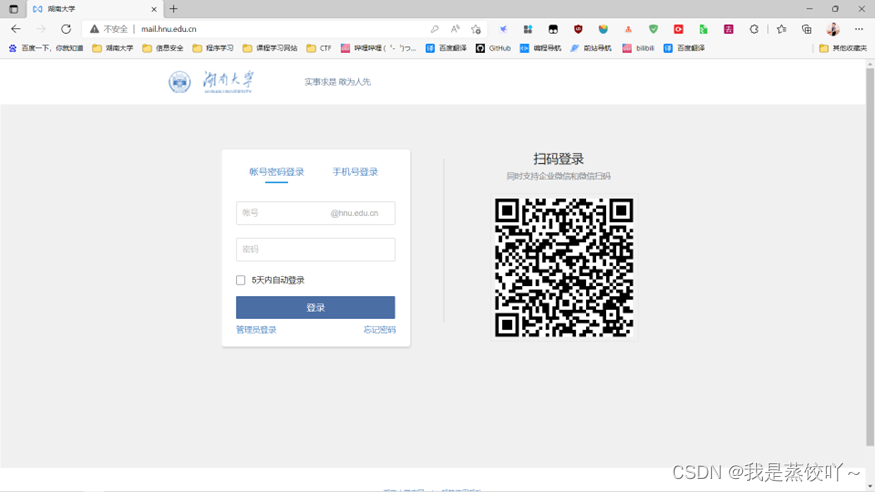
Task: View the 不安全 site security warning
Action: (109, 29)
